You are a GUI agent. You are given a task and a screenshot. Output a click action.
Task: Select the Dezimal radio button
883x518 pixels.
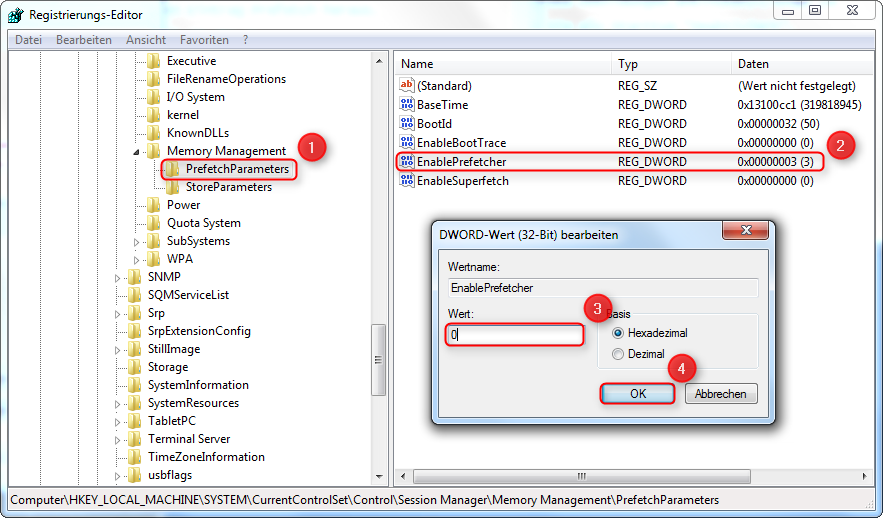[x=618, y=354]
